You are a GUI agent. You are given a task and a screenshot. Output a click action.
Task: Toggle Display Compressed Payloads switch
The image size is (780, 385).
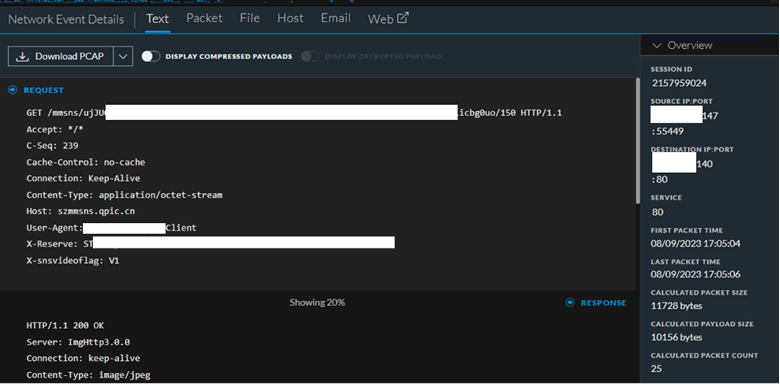151,56
